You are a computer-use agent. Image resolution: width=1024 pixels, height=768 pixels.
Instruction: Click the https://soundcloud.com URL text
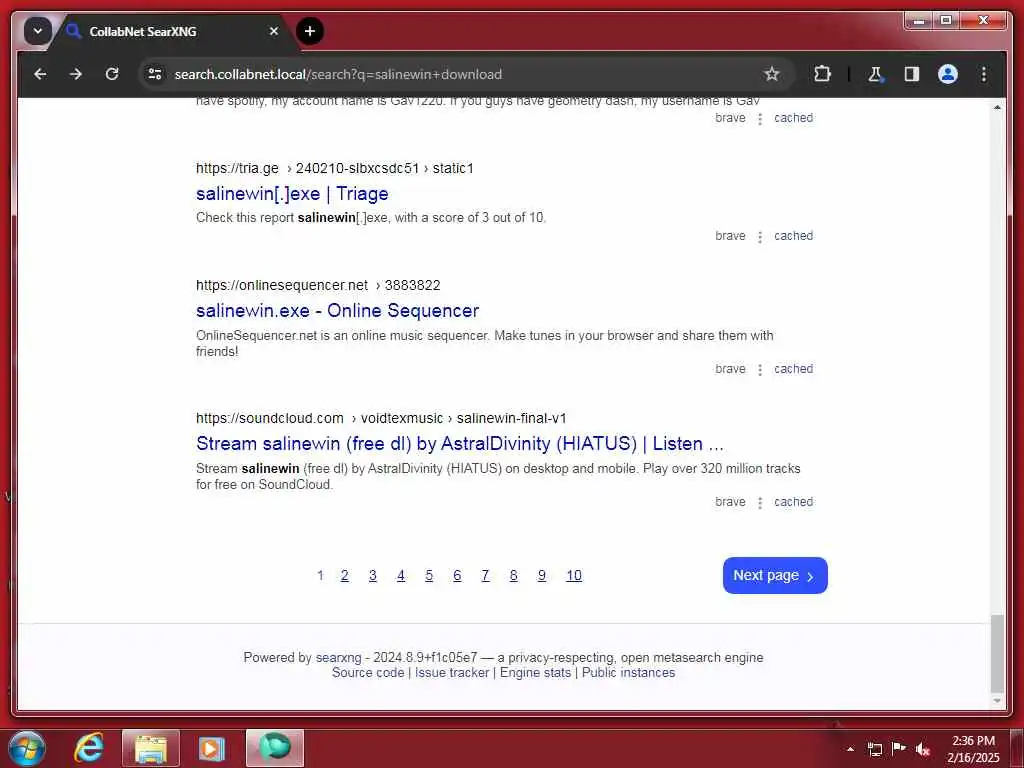pos(270,419)
